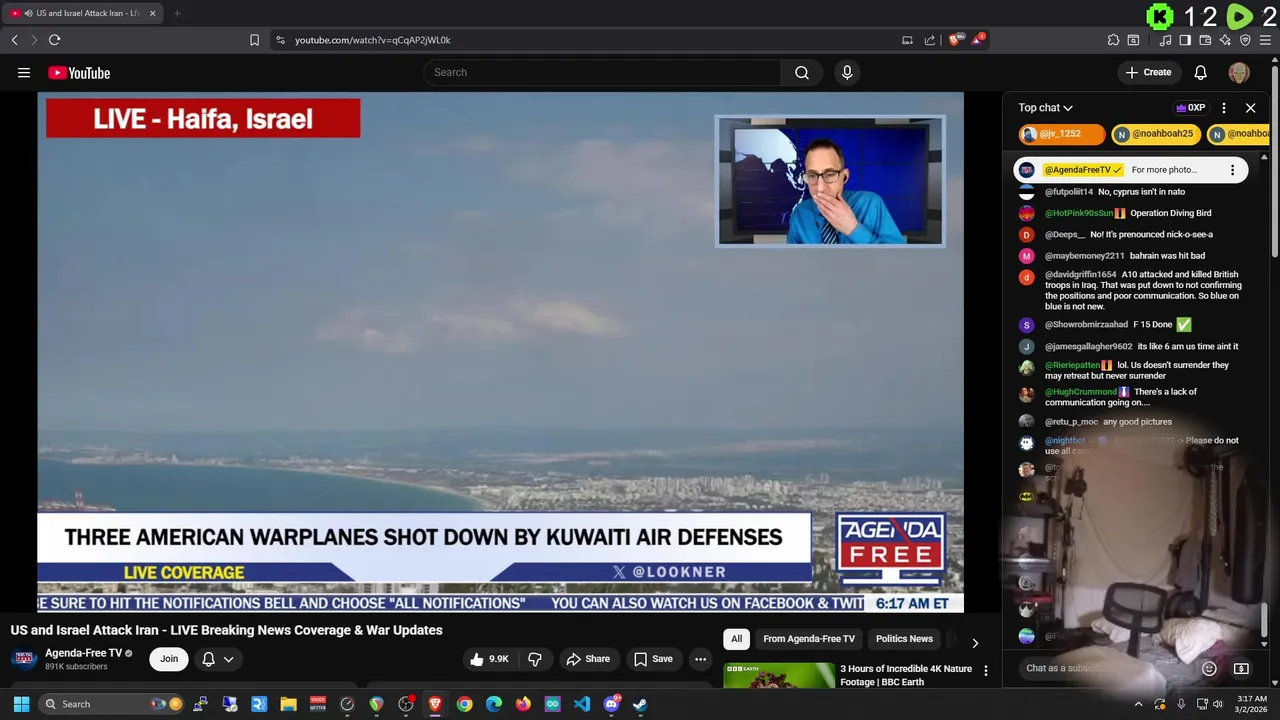Click the search magnifier button
Screen dimensions: 1280x720
(x=802, y=72)
